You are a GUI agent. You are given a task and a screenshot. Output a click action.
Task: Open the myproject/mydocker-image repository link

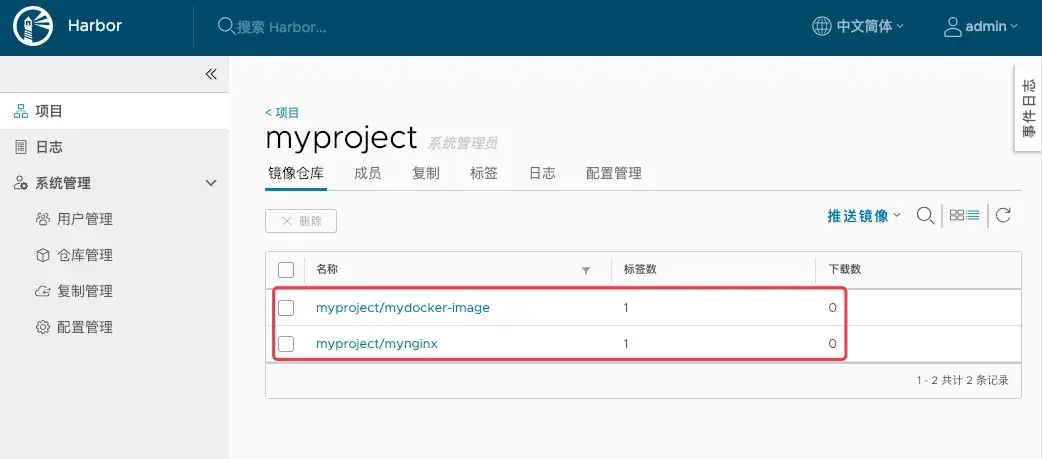pyautogui.click(x=403, y=308)
